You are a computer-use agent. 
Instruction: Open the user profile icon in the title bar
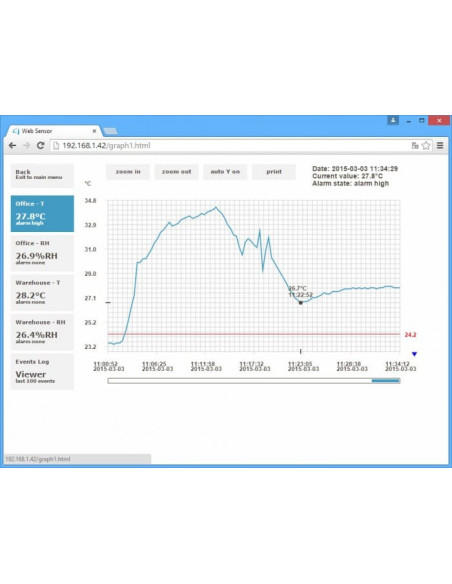(x=393, y=120)
